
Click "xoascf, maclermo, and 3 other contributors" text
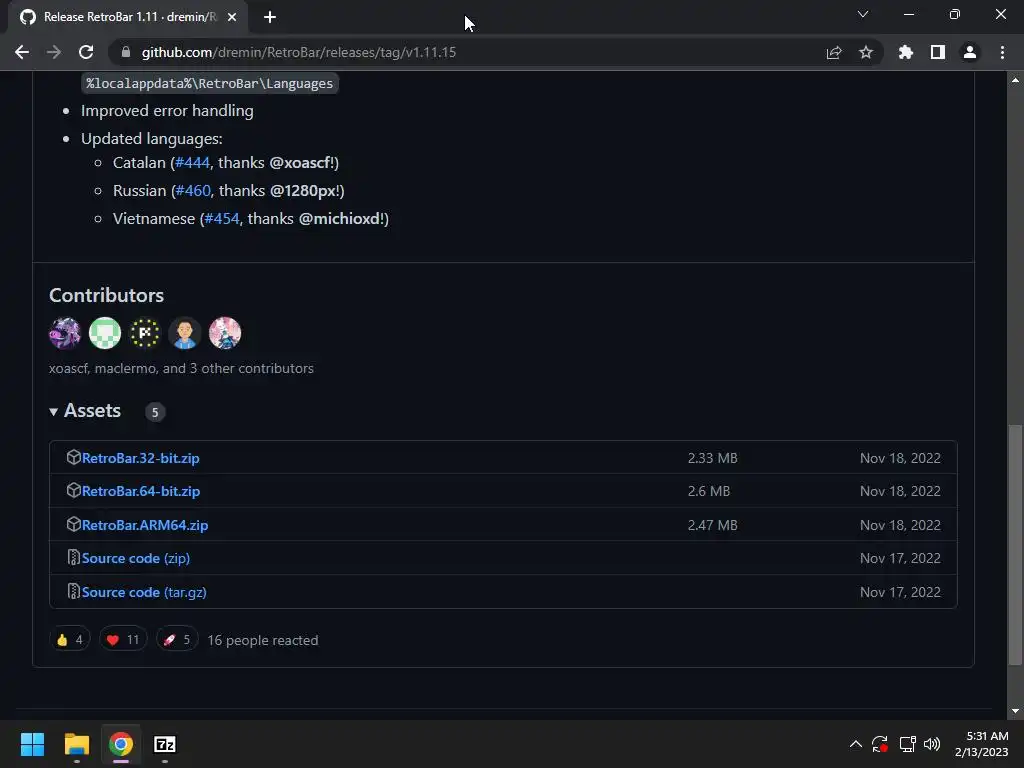[181, 368]
